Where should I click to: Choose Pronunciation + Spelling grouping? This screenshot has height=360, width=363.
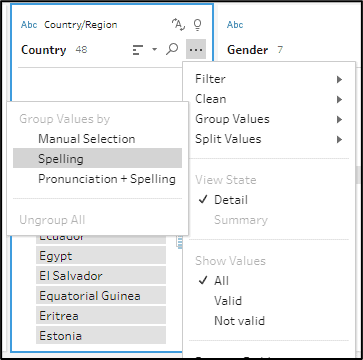pos(97,179)
